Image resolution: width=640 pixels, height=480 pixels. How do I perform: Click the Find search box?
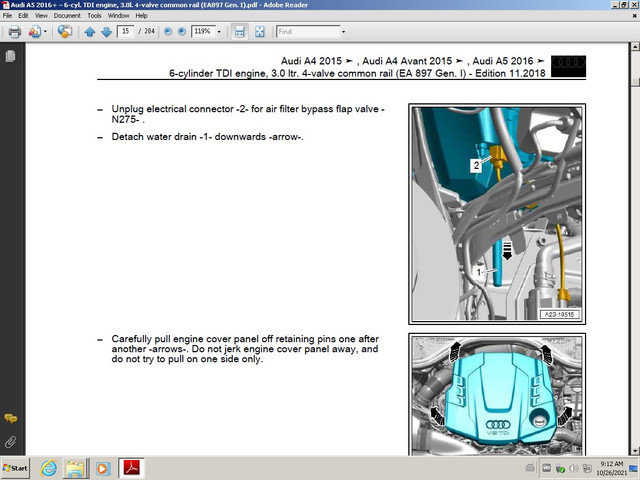308,31
